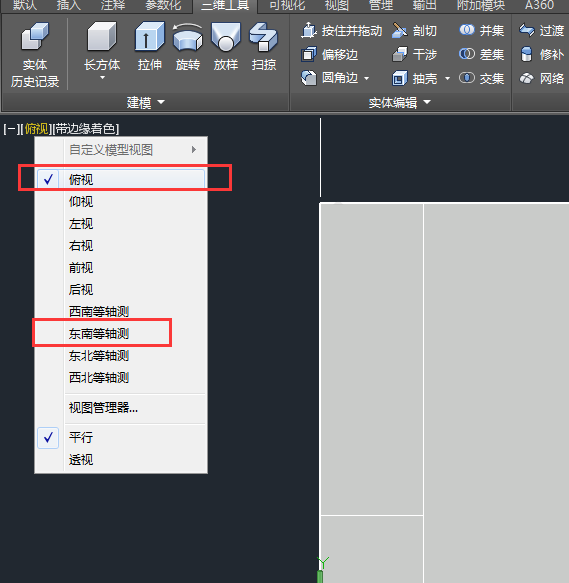Select the checked Top (俯视) view
Viewport: 569px width, 583px height.
(121, 180)
